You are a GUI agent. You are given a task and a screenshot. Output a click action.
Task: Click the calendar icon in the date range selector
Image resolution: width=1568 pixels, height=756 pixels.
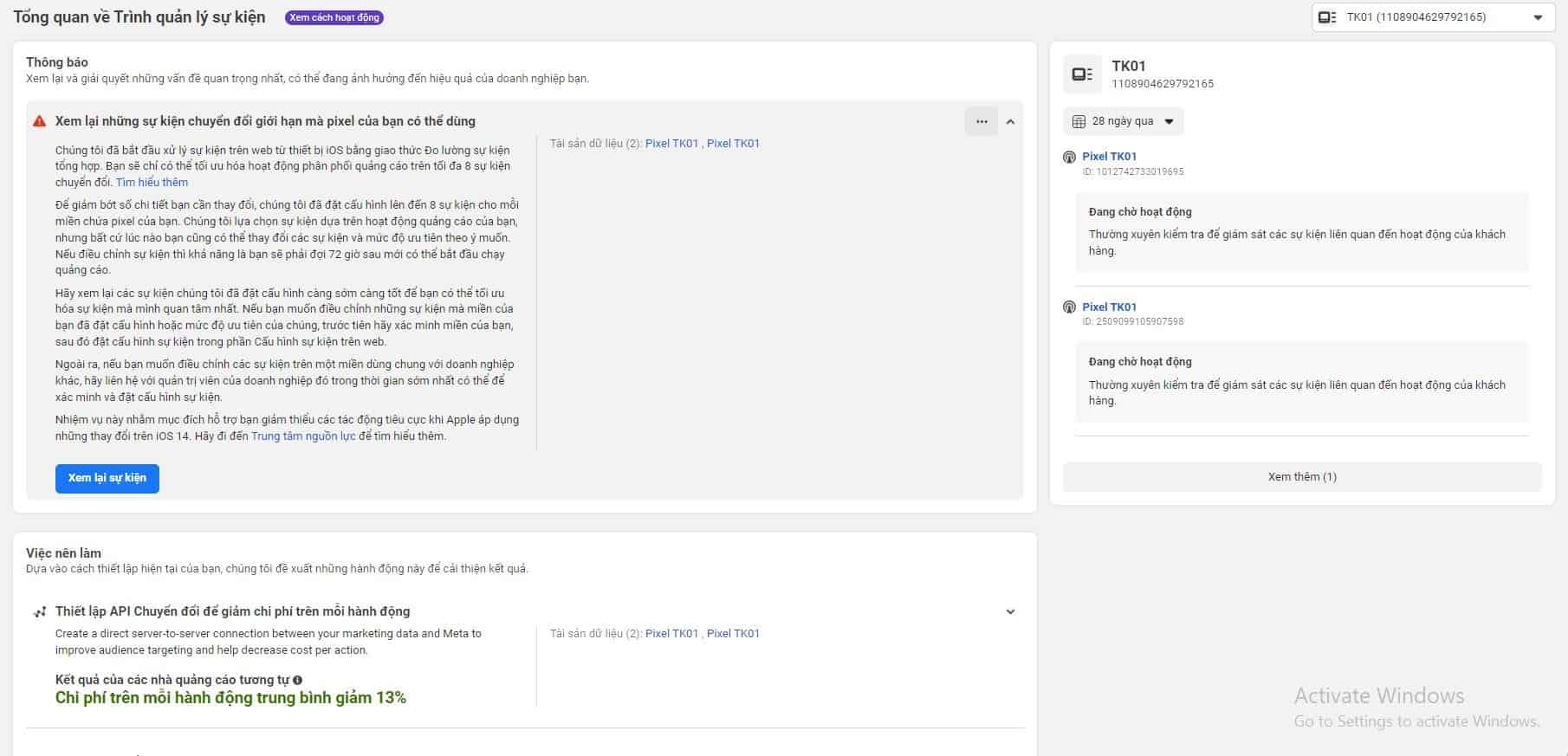[x=1079, y=121]
